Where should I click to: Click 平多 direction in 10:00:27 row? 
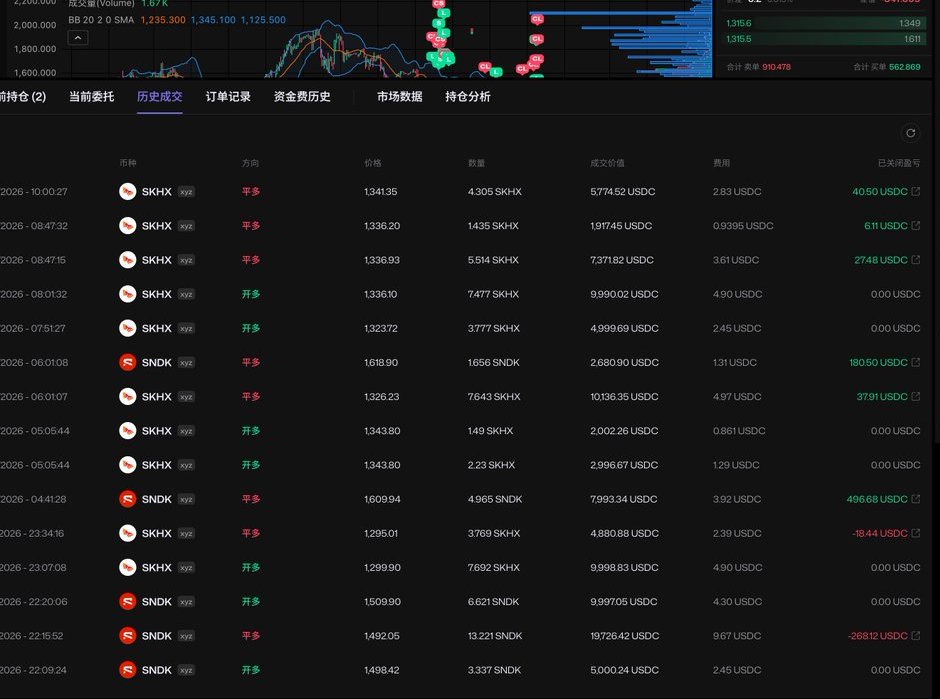coord(251,192)
